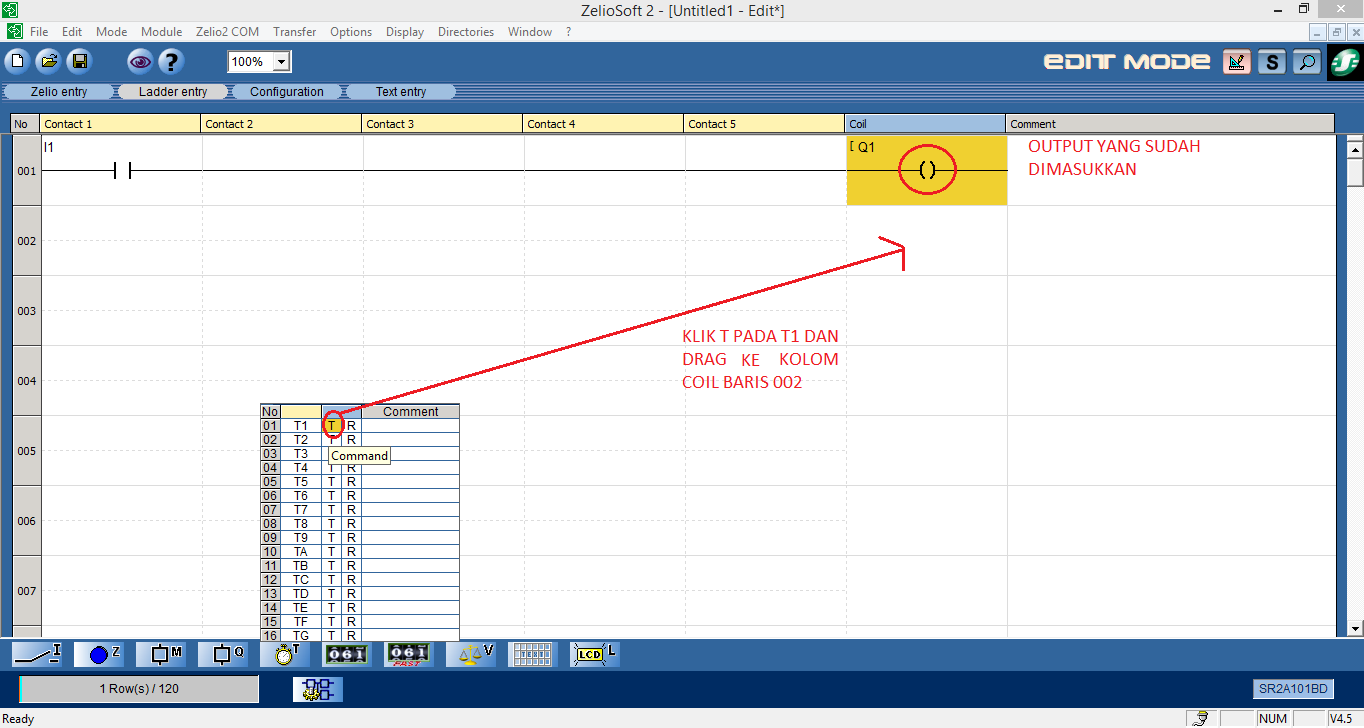Image resolution: width=1364 pixels, height=728 pixels.
Task: Select the Timers (T) stopwatch icon
Action: [285, 655]
